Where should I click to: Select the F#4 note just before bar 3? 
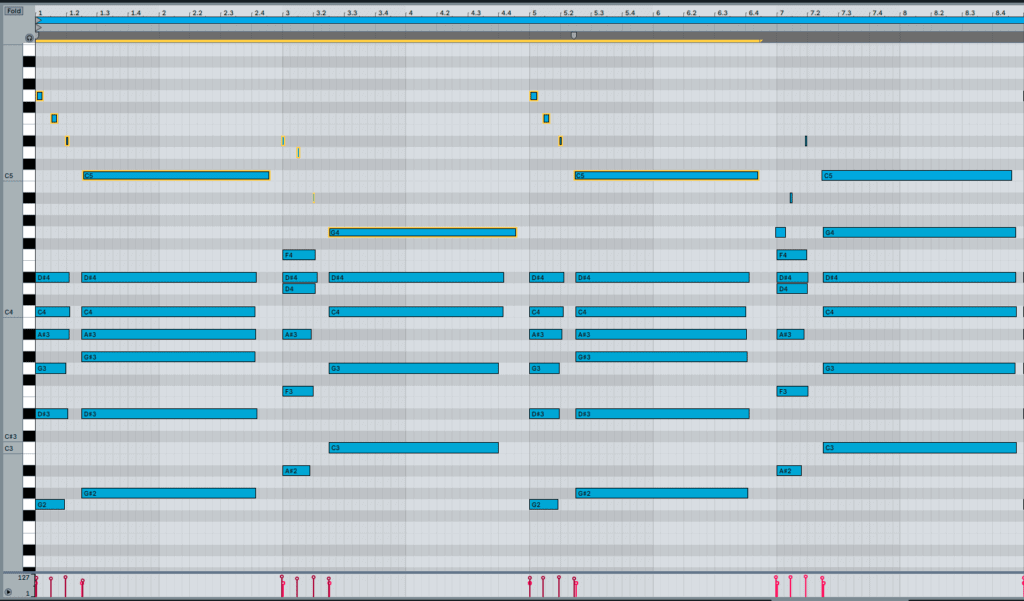pyautogui.click(x=297, y=254)
